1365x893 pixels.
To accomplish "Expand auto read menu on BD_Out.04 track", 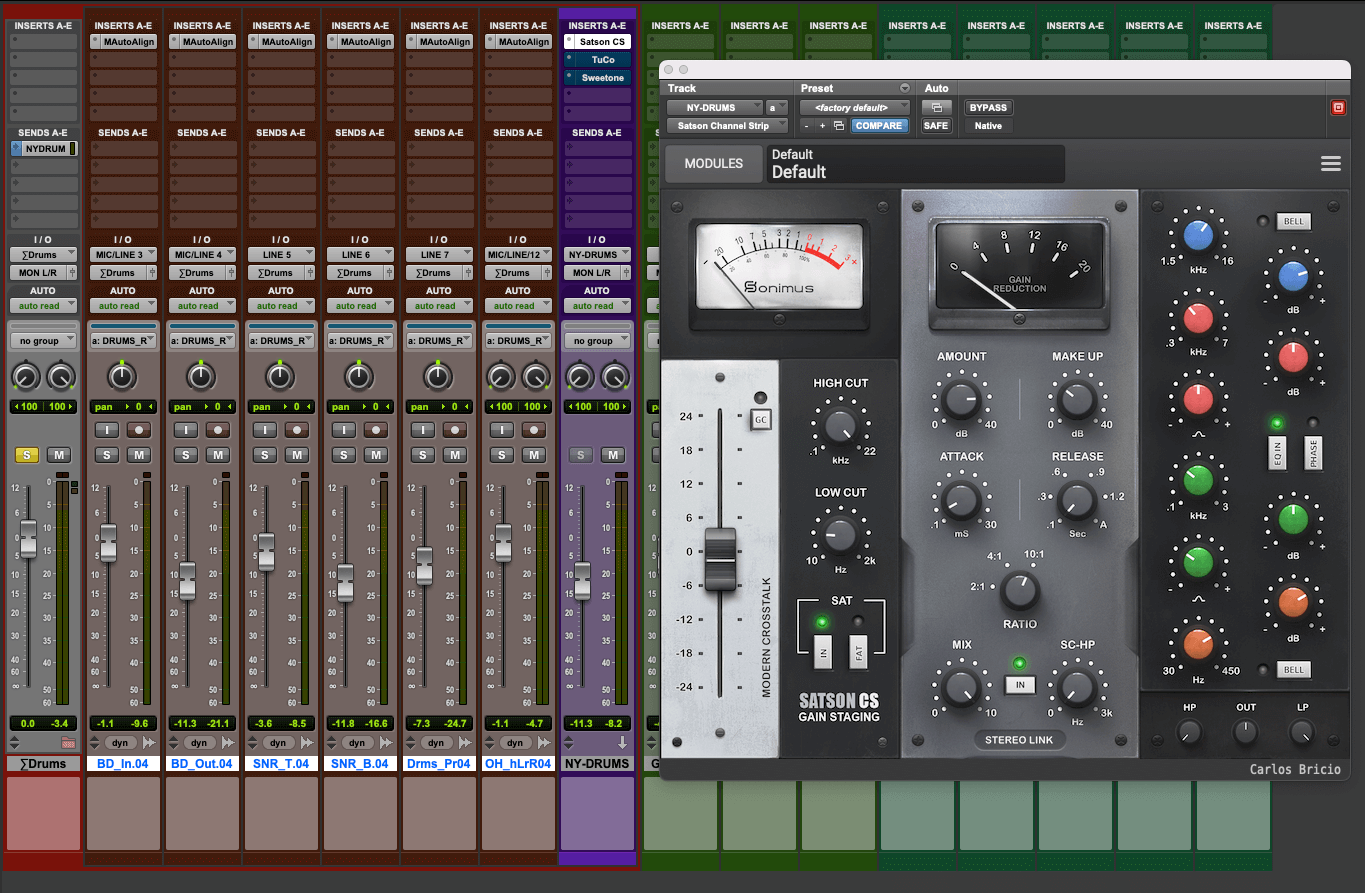I will [x=198, y=306].
